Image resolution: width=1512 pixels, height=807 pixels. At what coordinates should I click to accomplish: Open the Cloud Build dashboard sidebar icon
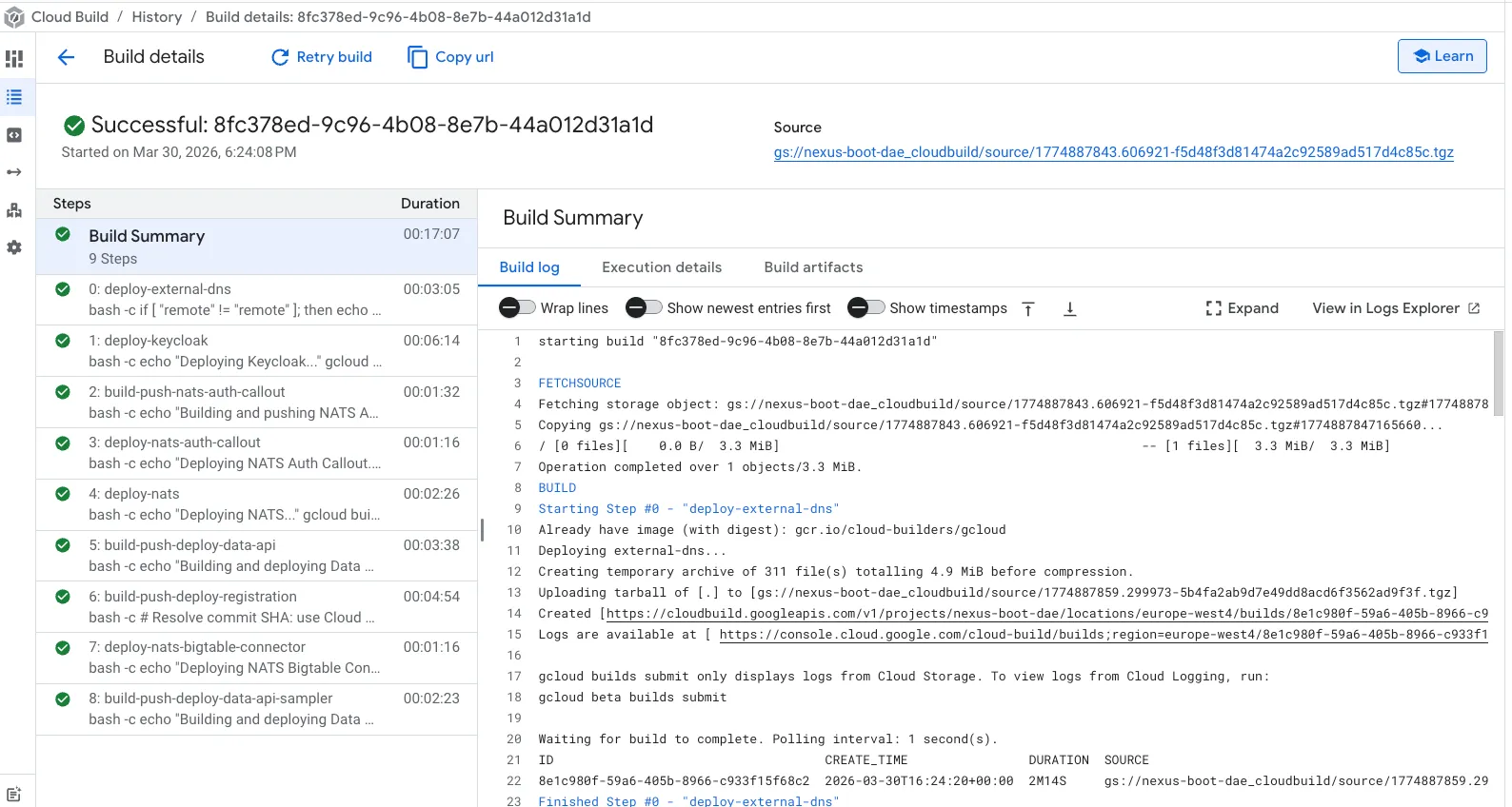point(14,59)
